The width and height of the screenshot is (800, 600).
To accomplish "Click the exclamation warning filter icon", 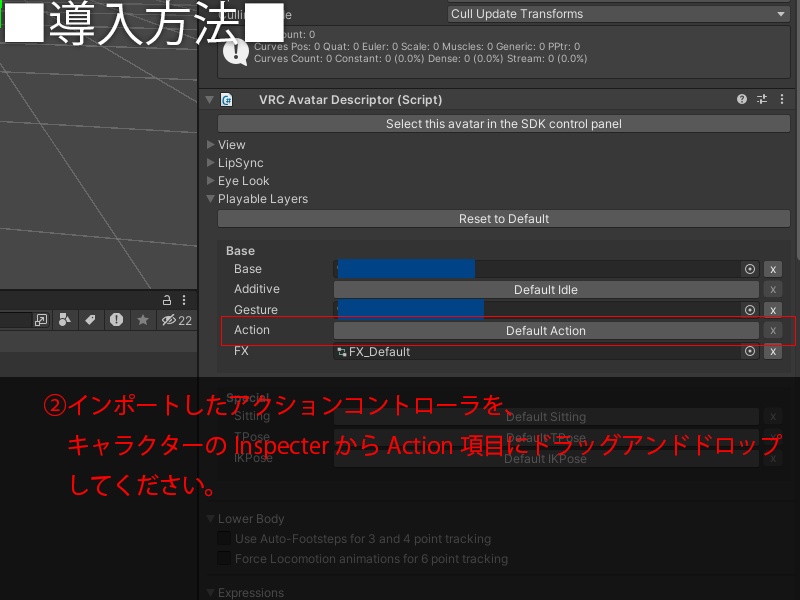I will (x=117, y=320).
